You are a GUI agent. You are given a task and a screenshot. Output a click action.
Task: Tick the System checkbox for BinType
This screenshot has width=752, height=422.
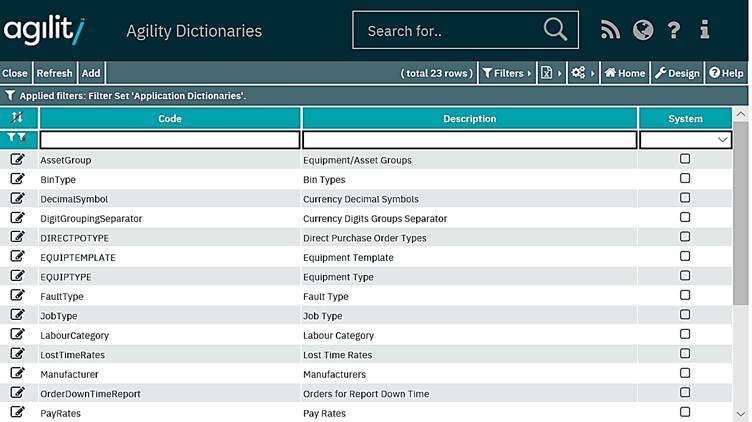685,178
